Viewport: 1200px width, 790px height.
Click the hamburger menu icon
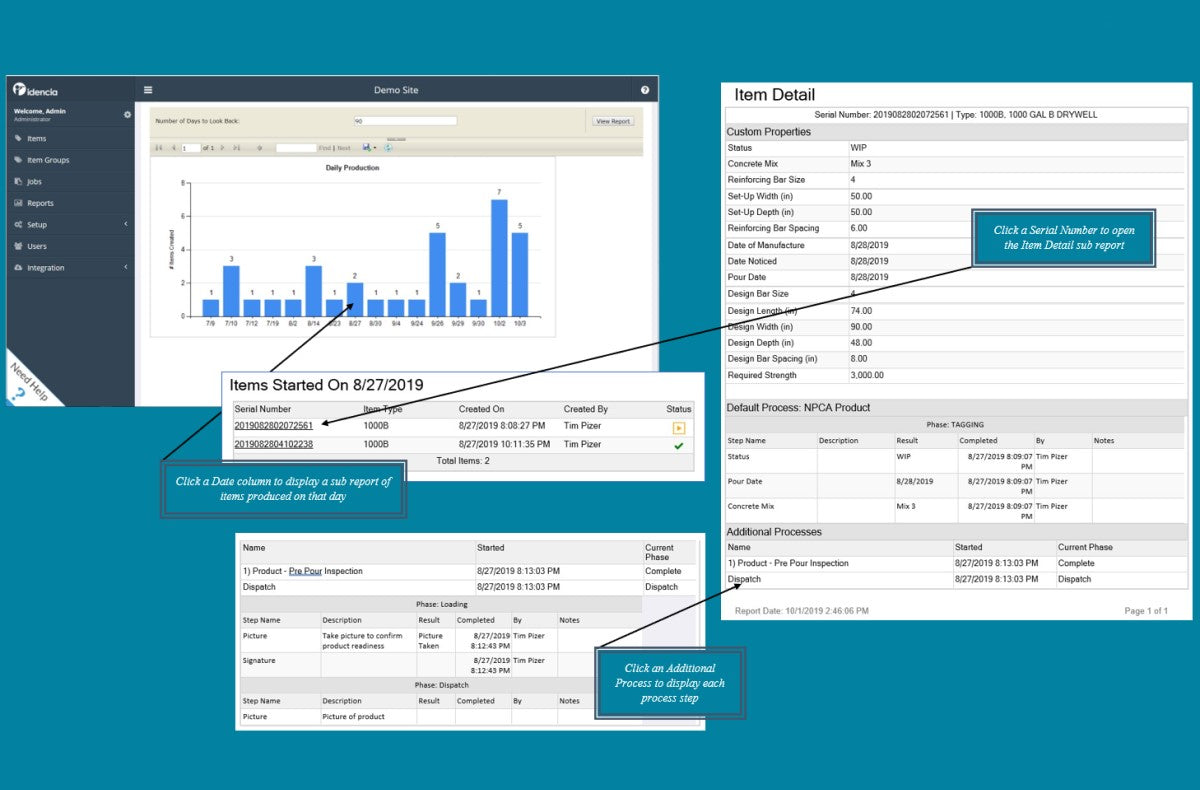pyautogui.click(x=148, y=89)
